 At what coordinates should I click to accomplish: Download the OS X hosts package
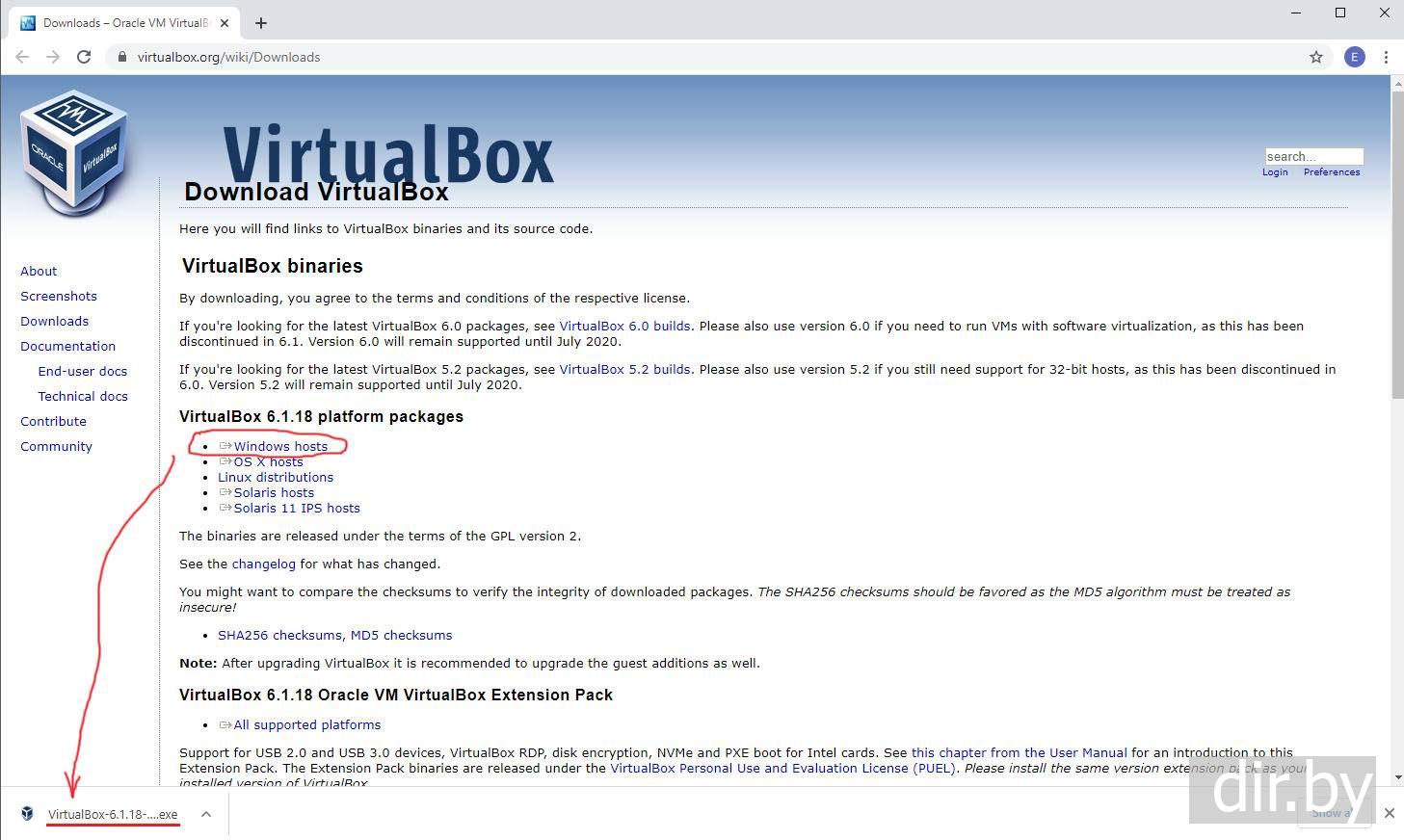click(x=268, y=461)
